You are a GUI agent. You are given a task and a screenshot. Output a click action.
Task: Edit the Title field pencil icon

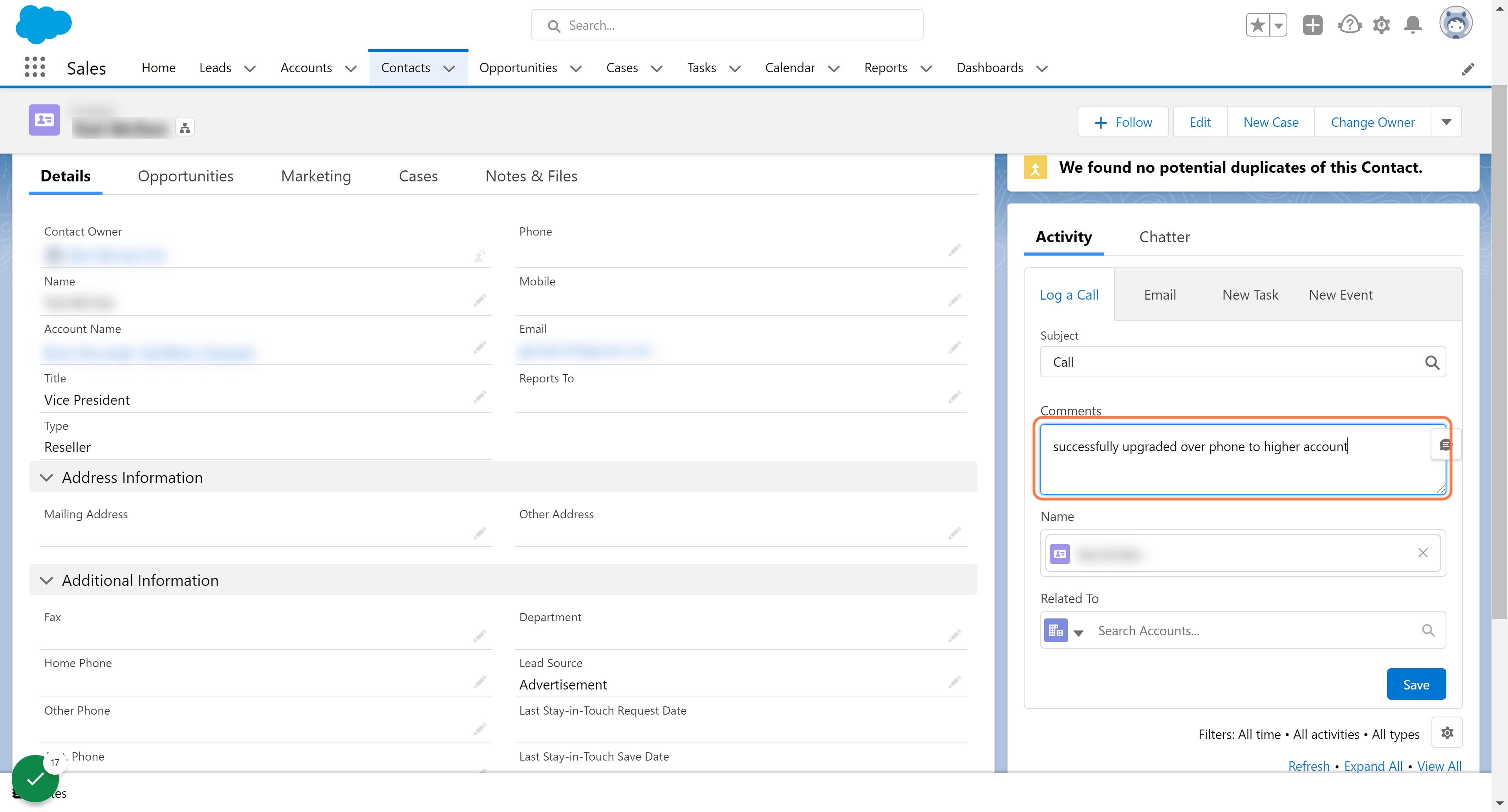(x=480, y=397)
